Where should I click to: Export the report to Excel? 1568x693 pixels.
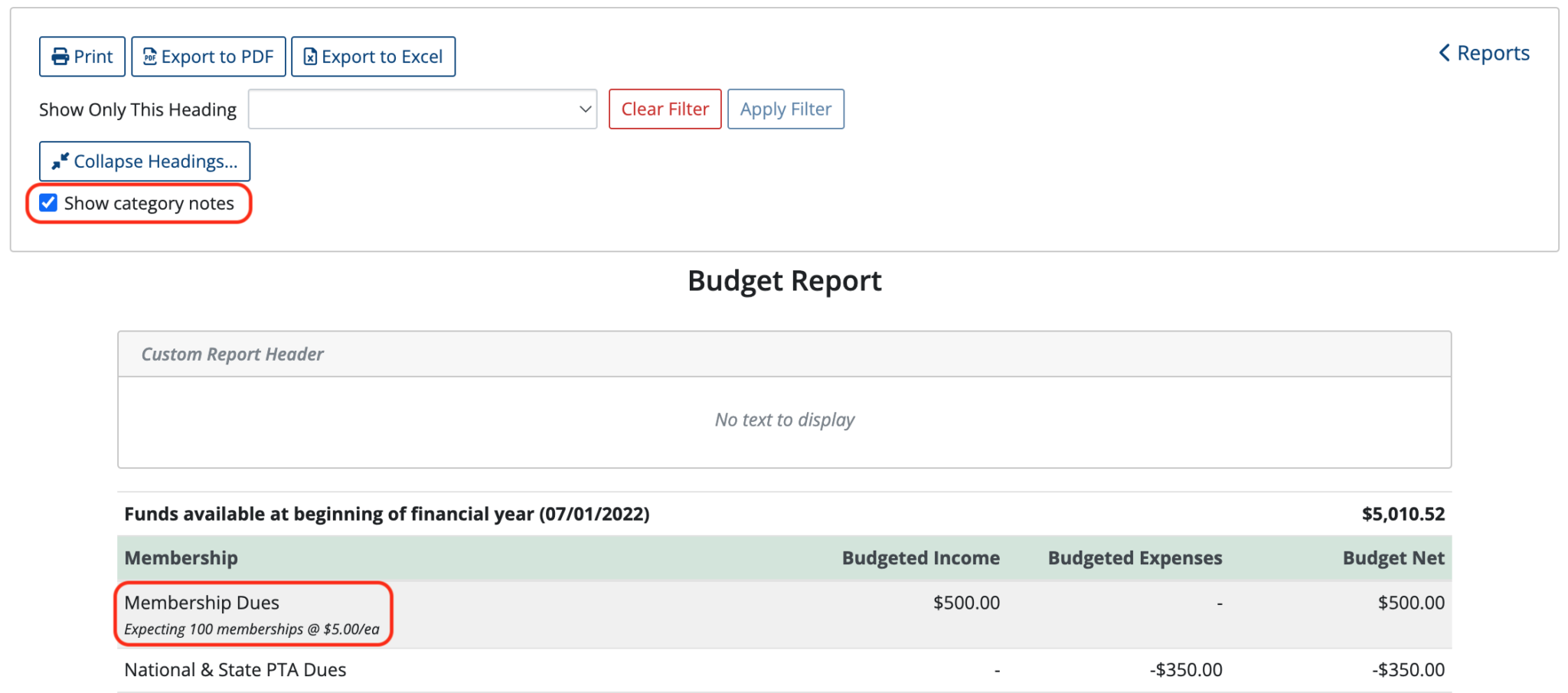click(x=373, y=56)
